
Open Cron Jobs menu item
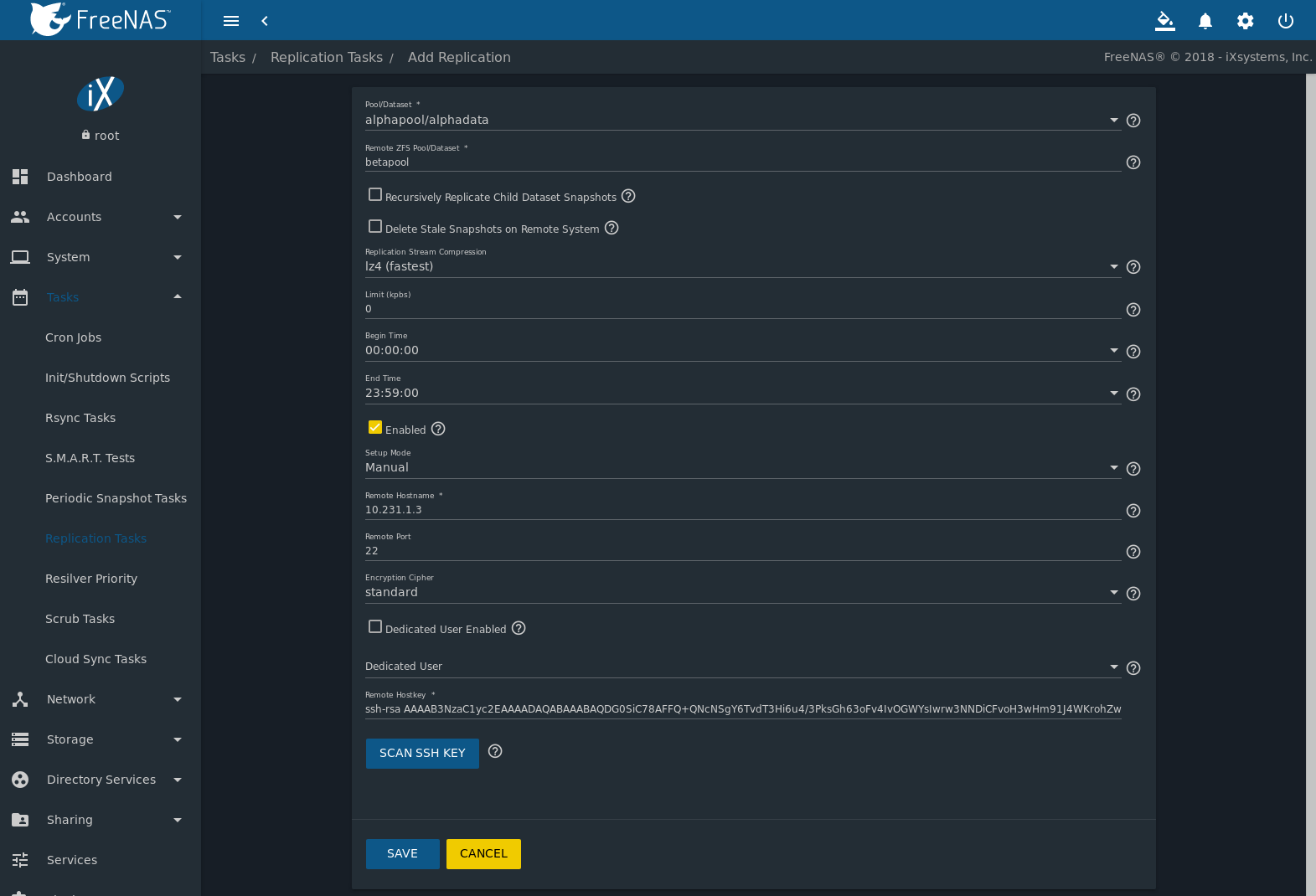(101, 337)
